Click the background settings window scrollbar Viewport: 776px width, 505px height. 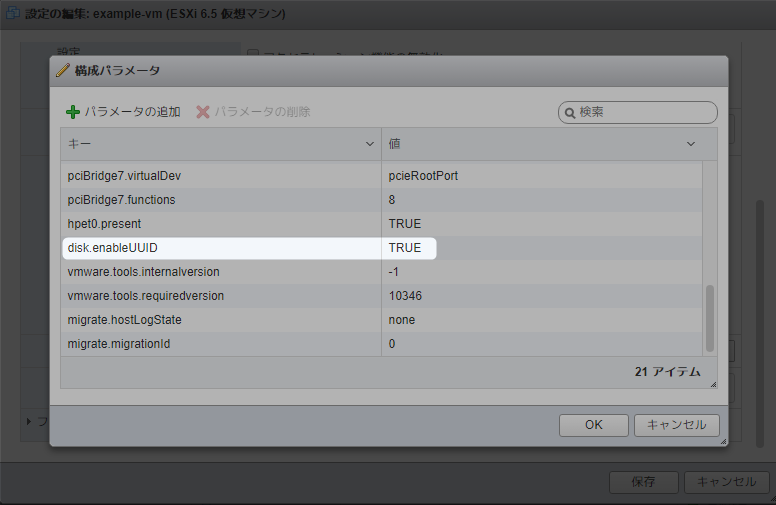point(760,324)
